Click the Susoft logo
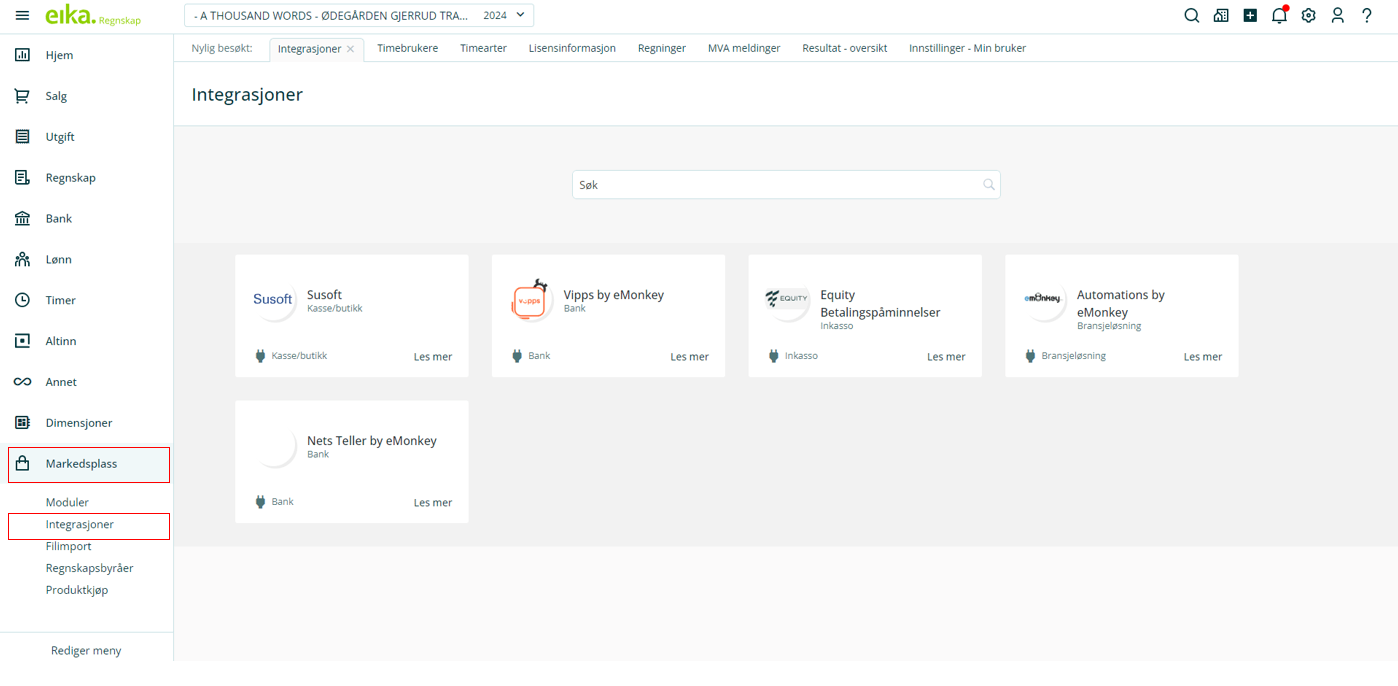This screenshot has width=1398, height=686. point(272,300)
